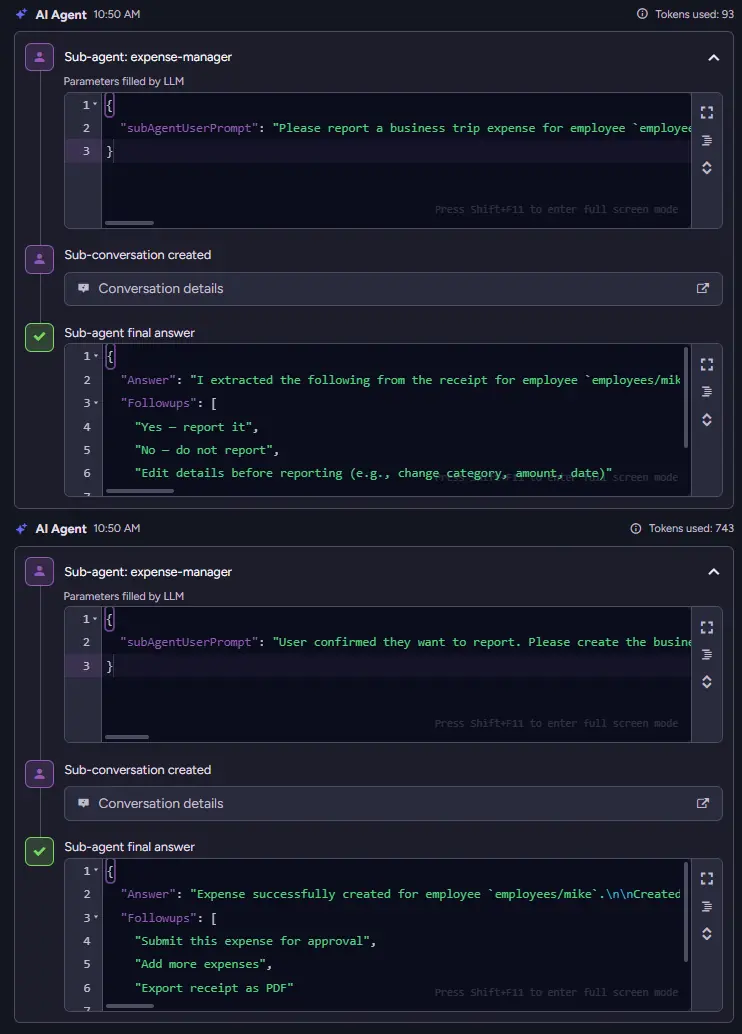Click full screen icon in first final answer editor
Image resolution: width=742 pixels, height=1034 pixels.
706,365
